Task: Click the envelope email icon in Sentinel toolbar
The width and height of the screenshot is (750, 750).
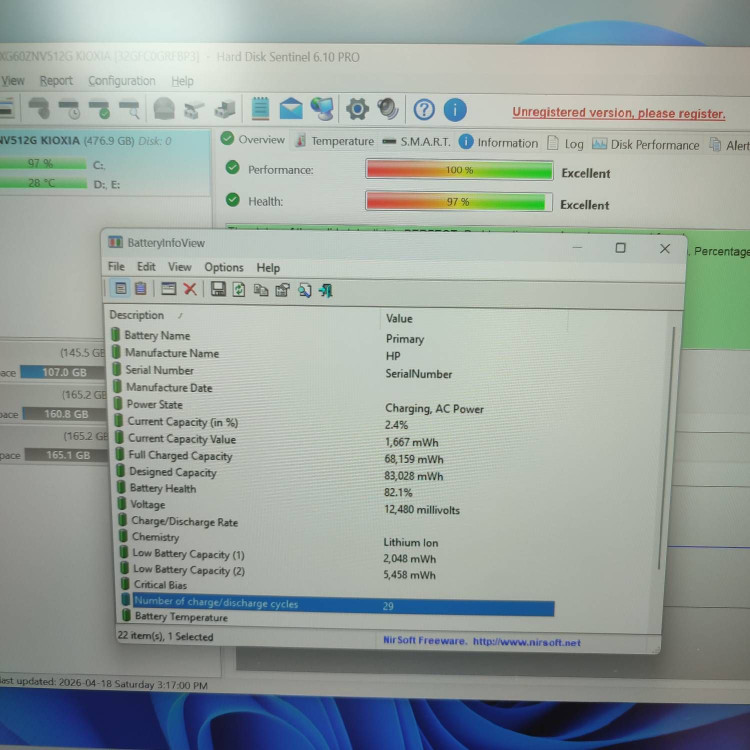Action: pos(290,108)
